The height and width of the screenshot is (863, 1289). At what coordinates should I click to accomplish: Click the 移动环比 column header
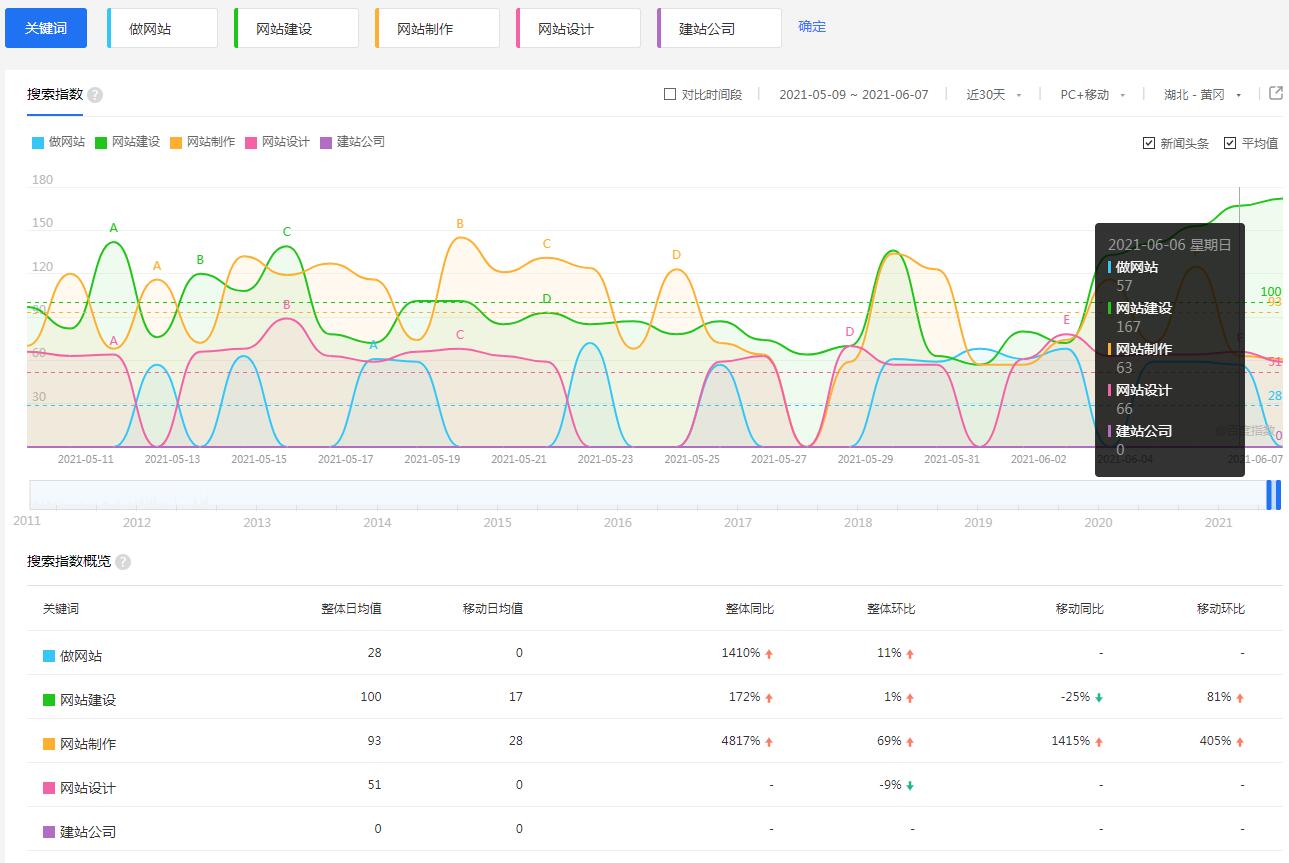(1221, 609)
